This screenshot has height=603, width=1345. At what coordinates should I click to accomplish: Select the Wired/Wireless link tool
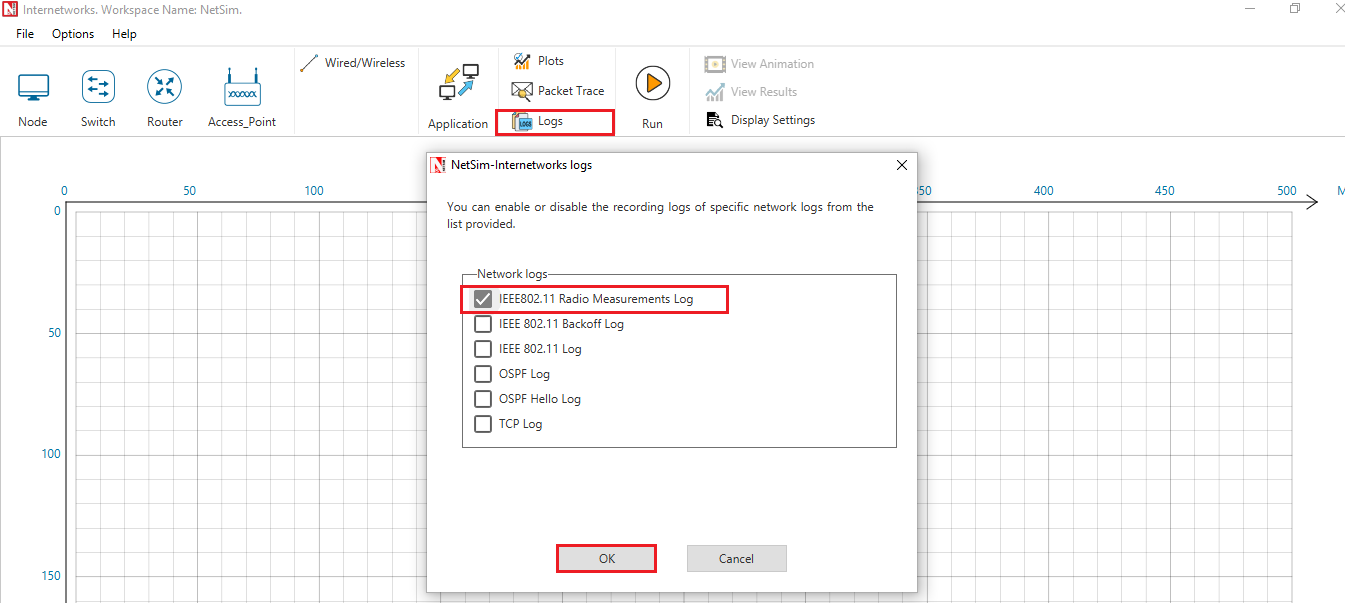(353, 63)
